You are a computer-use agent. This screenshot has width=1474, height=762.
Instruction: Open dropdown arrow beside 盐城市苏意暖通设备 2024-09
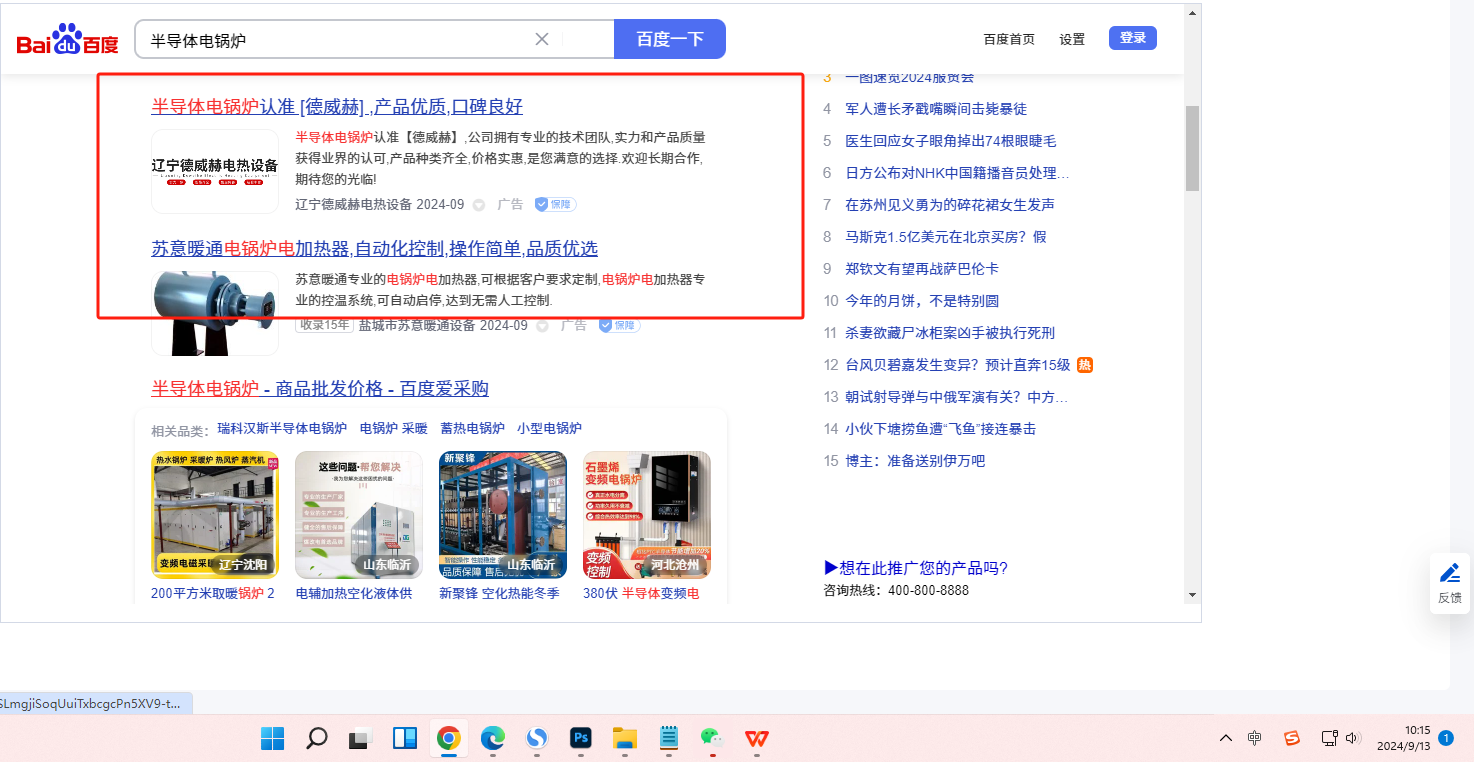point(542,326)
